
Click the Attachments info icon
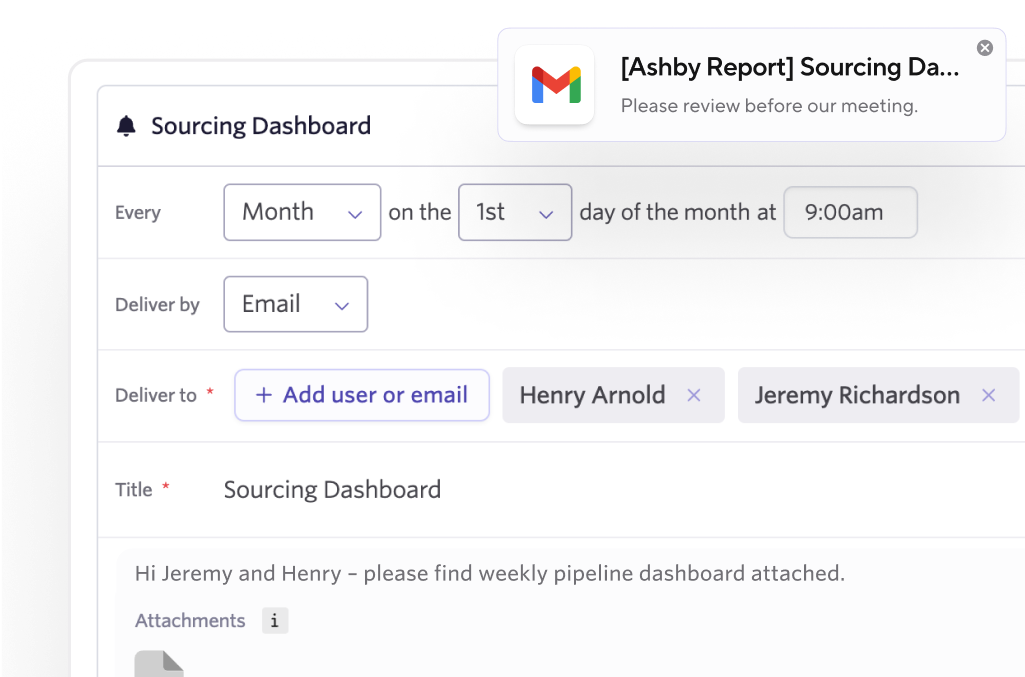275,621
